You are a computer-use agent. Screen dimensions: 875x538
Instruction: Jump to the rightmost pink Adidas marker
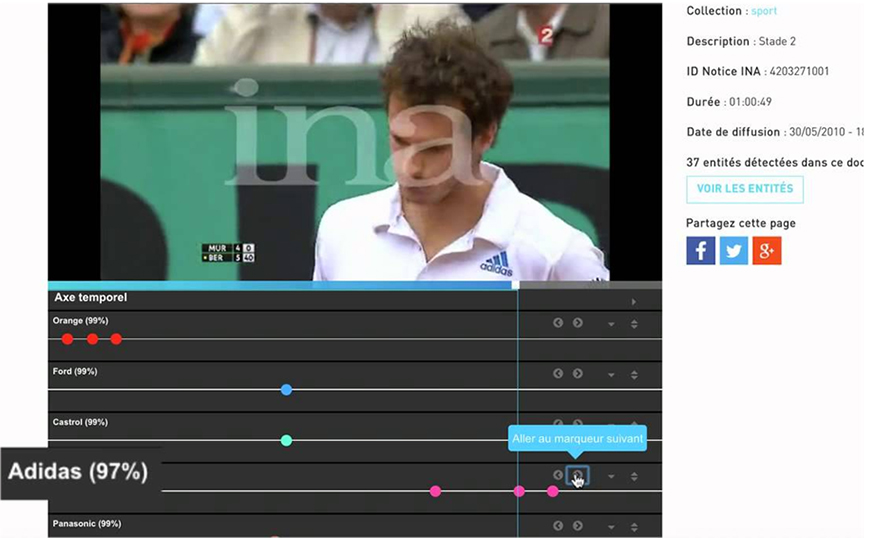[552, 491]
